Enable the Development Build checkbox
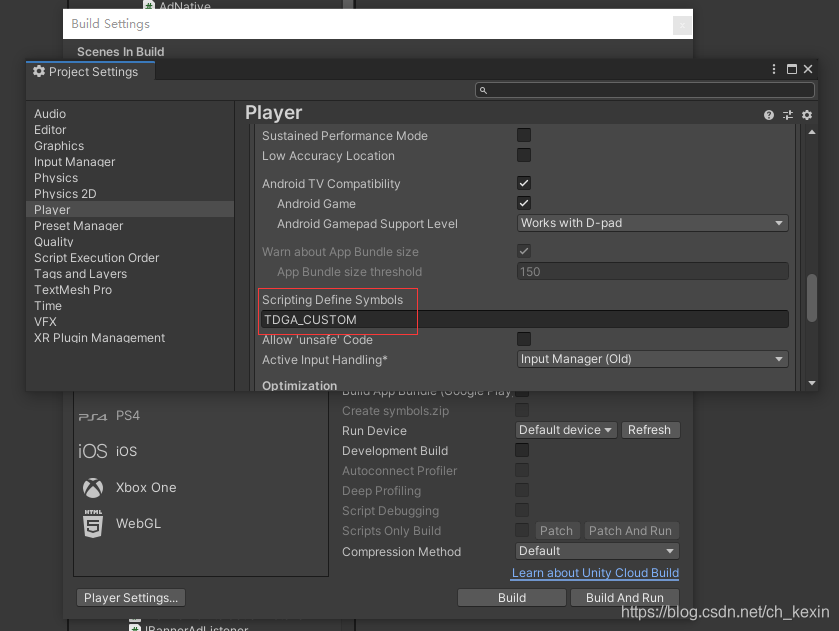Image resolution: width=839 pixels, height=631 pixels. (522, 450)
